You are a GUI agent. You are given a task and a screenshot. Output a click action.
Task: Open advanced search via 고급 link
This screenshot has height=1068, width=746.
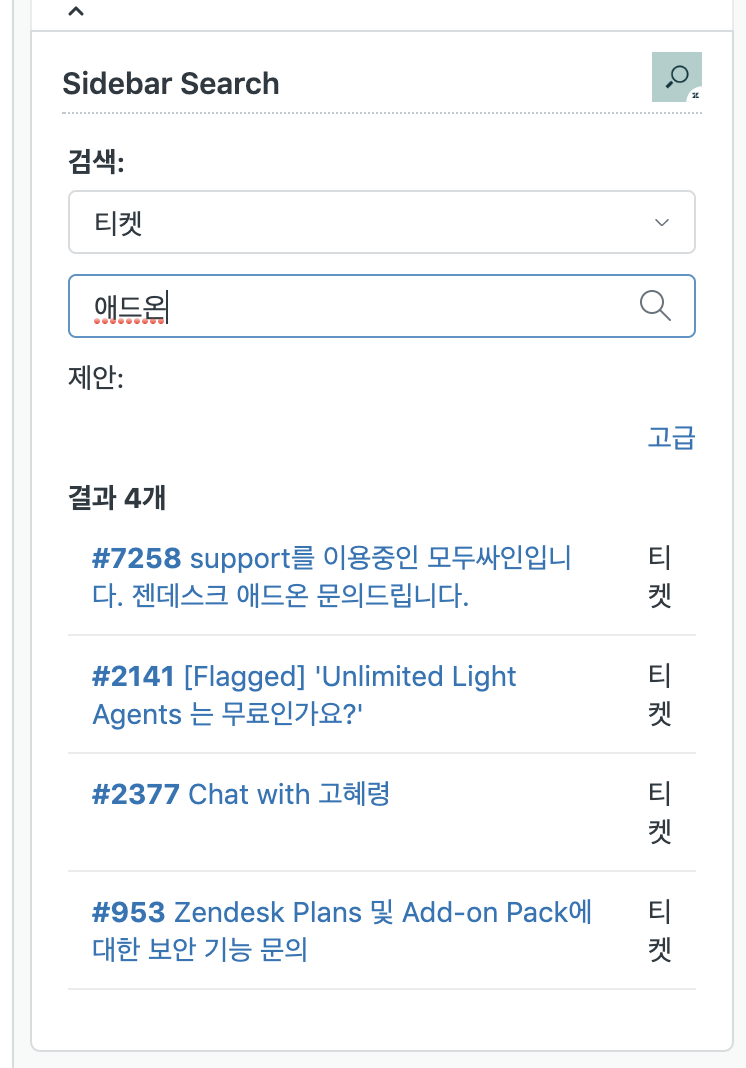click(x=671, y=437)
